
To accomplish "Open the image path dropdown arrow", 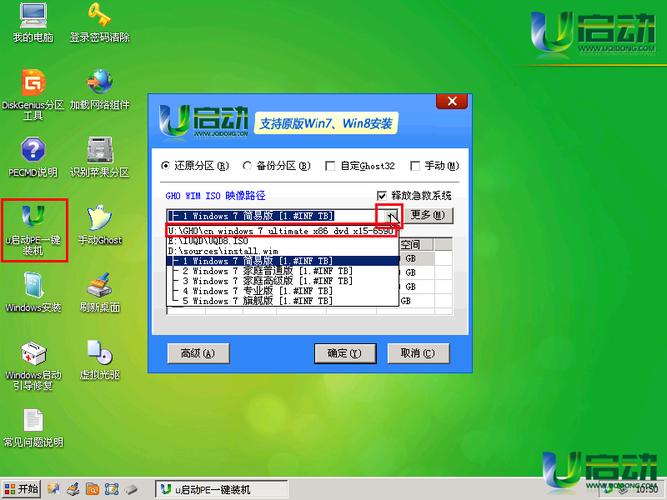I will click(390, 216).
